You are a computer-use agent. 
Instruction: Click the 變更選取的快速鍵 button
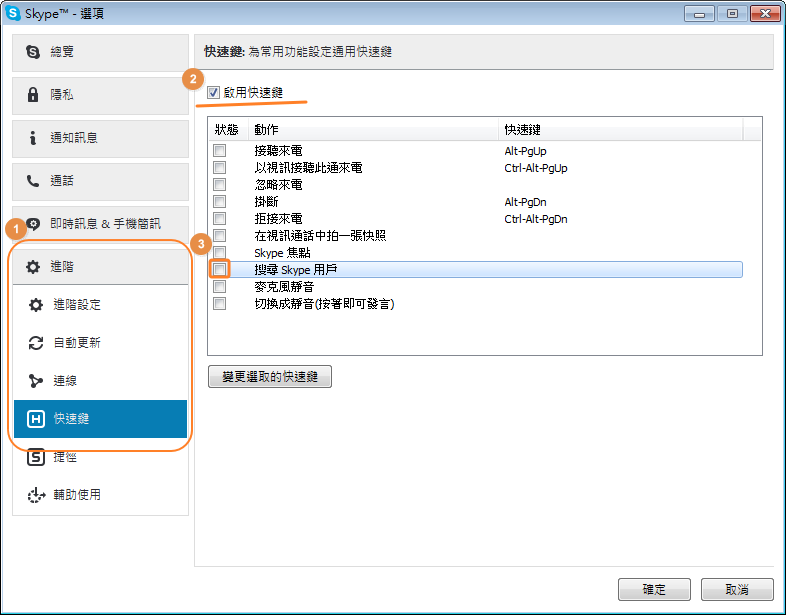click(270, 376)
